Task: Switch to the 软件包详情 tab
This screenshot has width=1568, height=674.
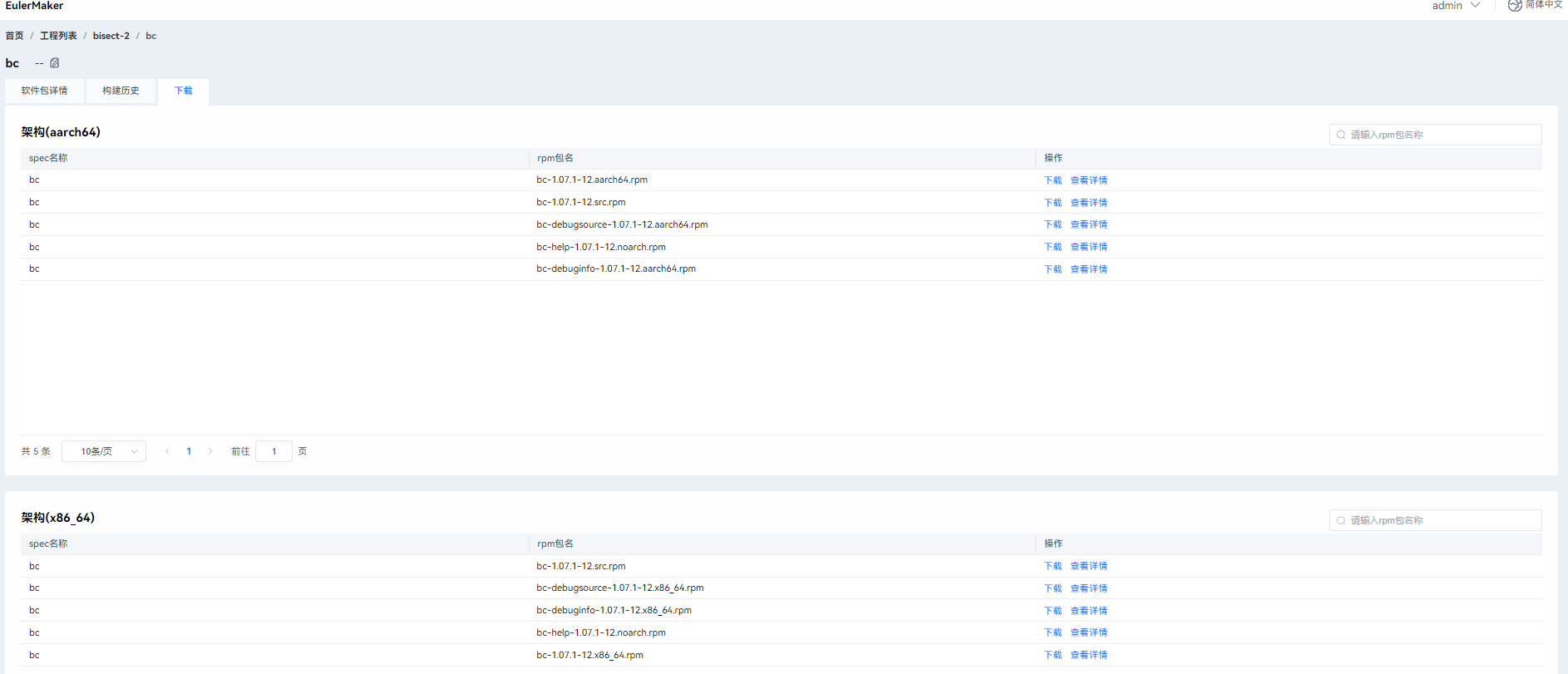Action: 45,91
